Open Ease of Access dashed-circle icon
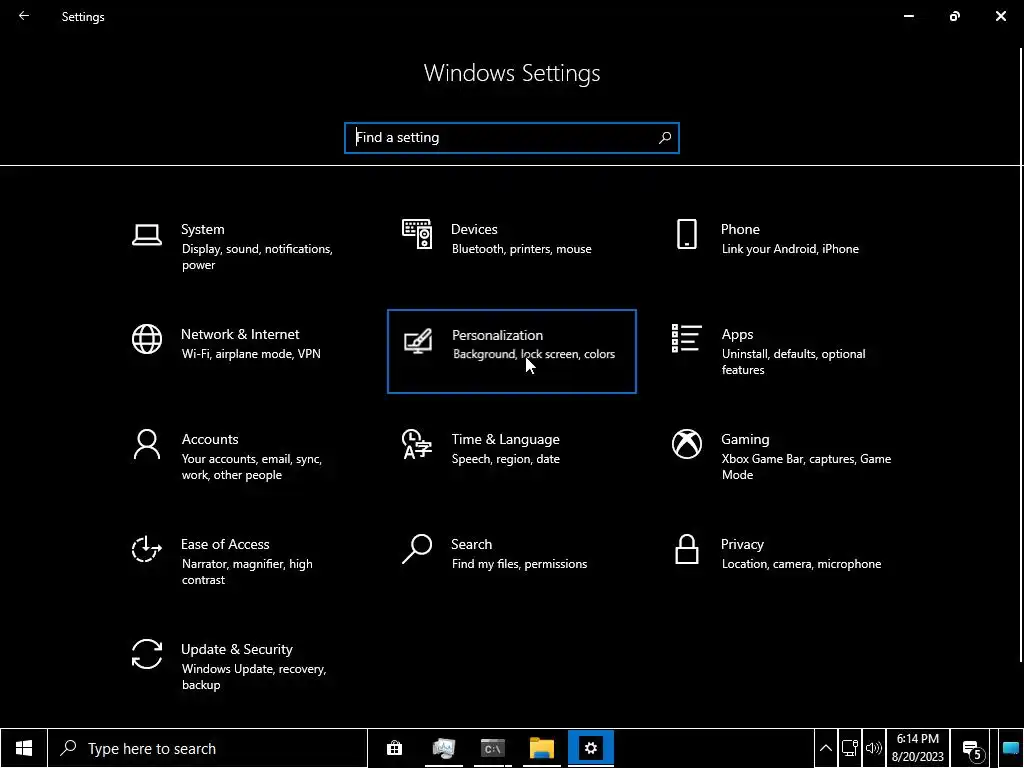 [x=147, y=549]
